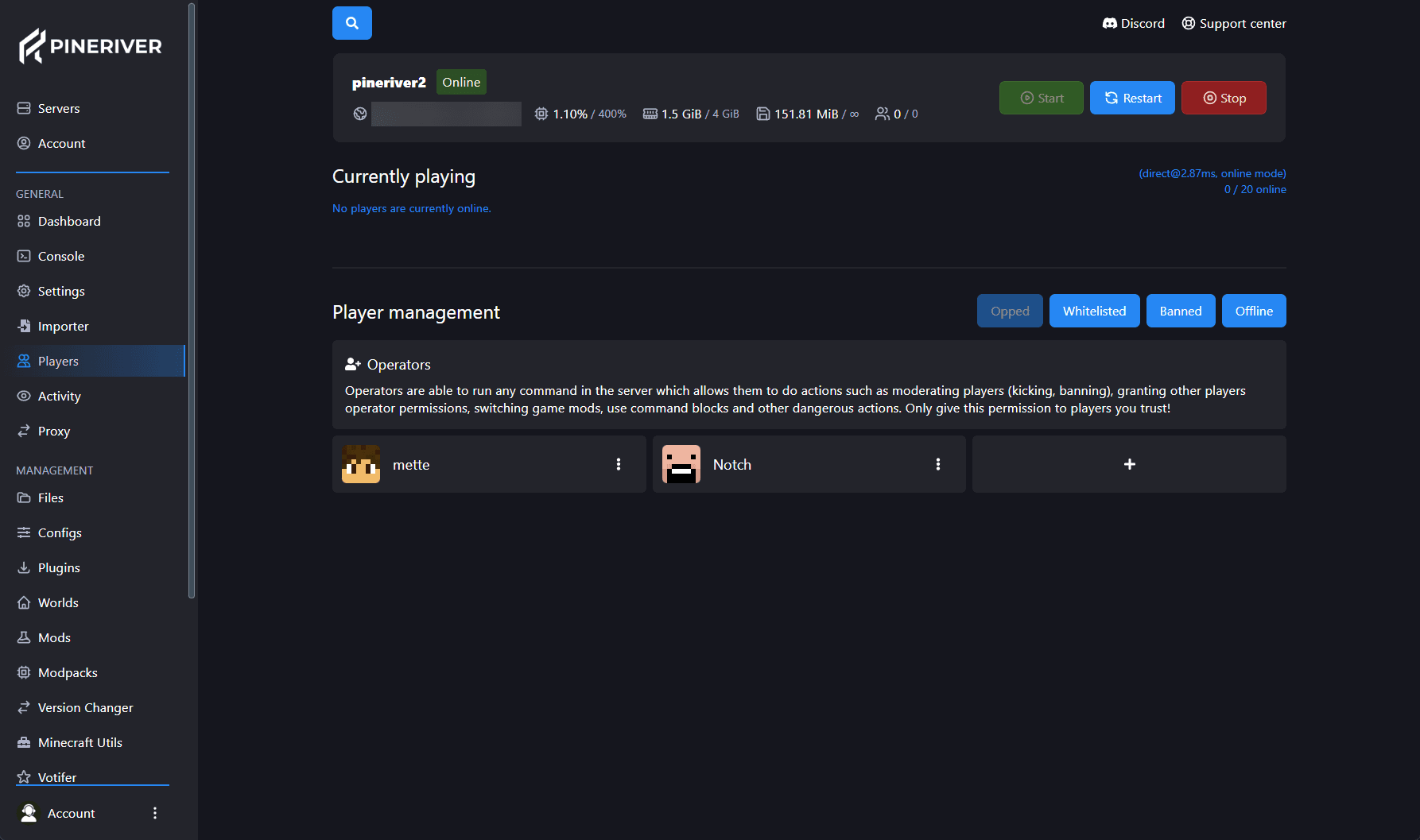
Task: Open options menu for mette
Action: pos(619,464)
